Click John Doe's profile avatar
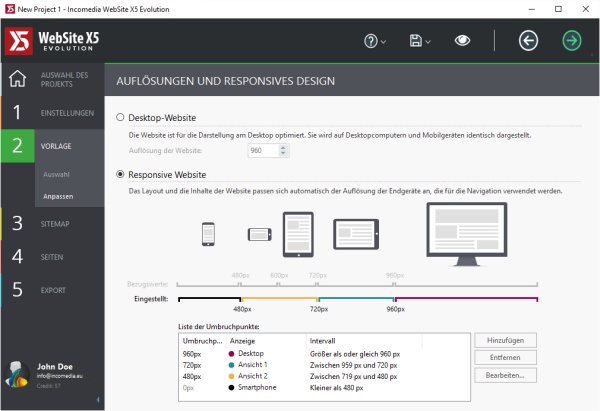600x411 pixels. tap(17, 375)
